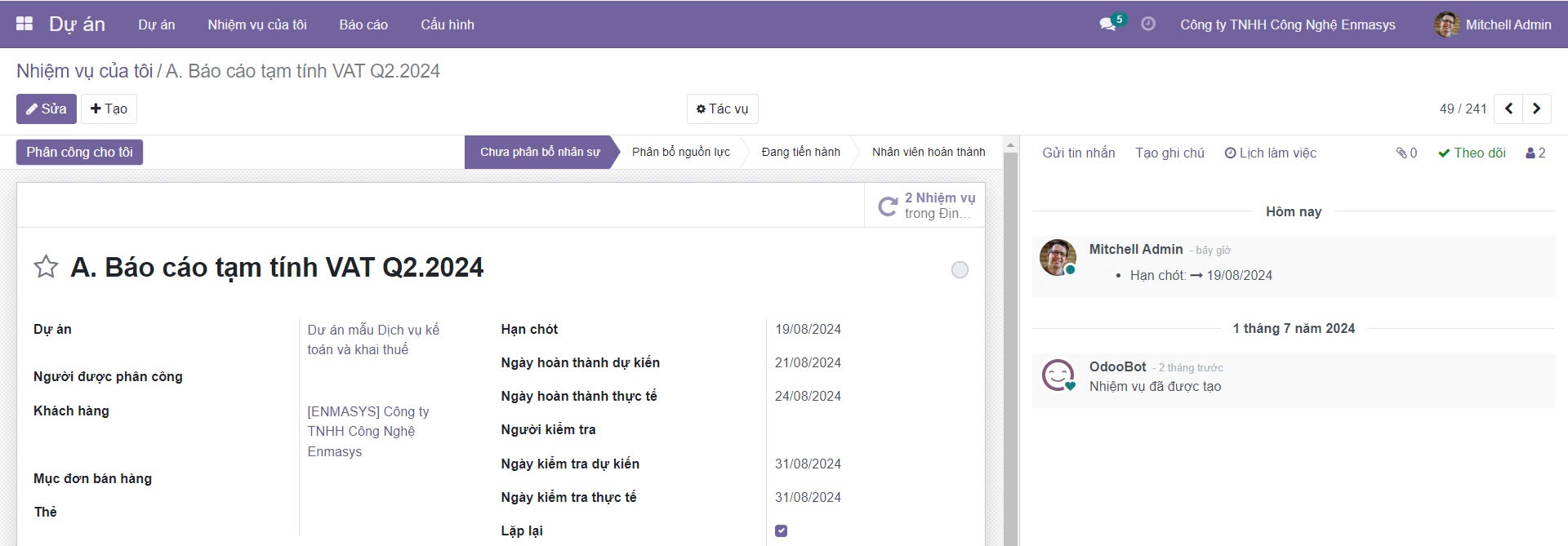The height and width of the screenshot is (546, 1568).
Task: Click the kanban state circle indicator
Action: point(960,269)
